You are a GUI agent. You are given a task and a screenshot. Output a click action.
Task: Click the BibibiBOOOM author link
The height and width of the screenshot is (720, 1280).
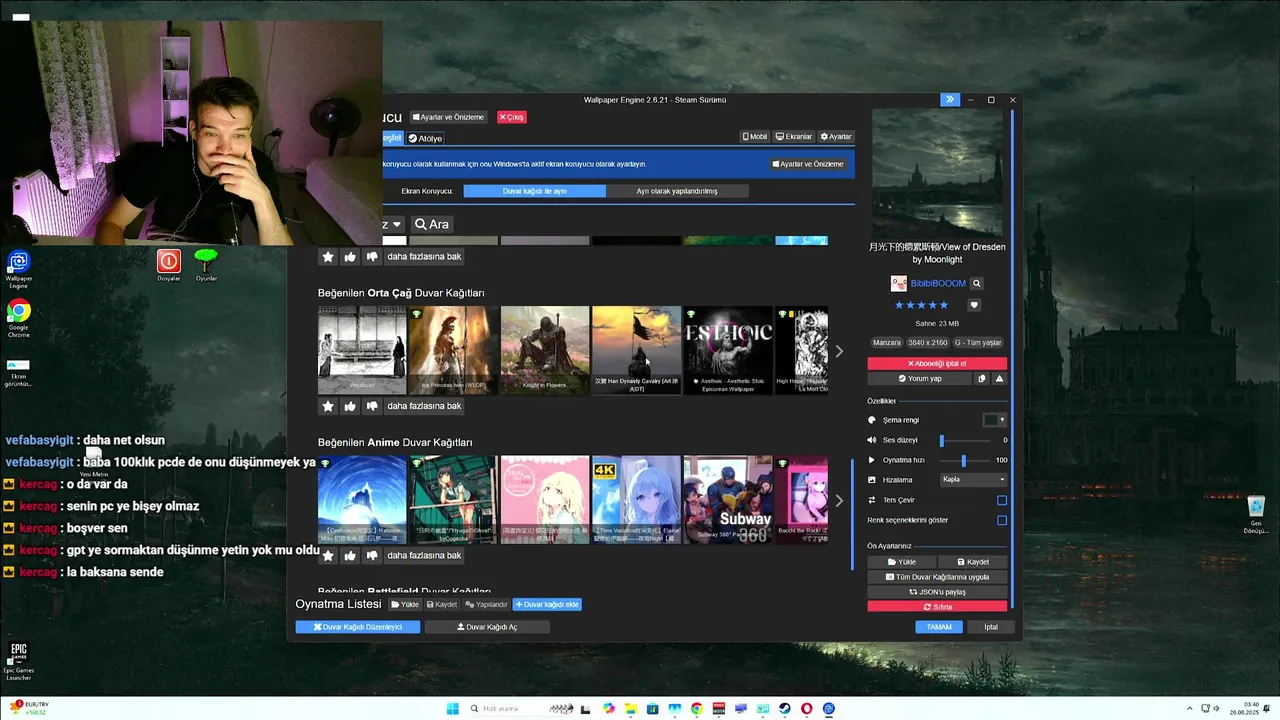pos(938,284)
